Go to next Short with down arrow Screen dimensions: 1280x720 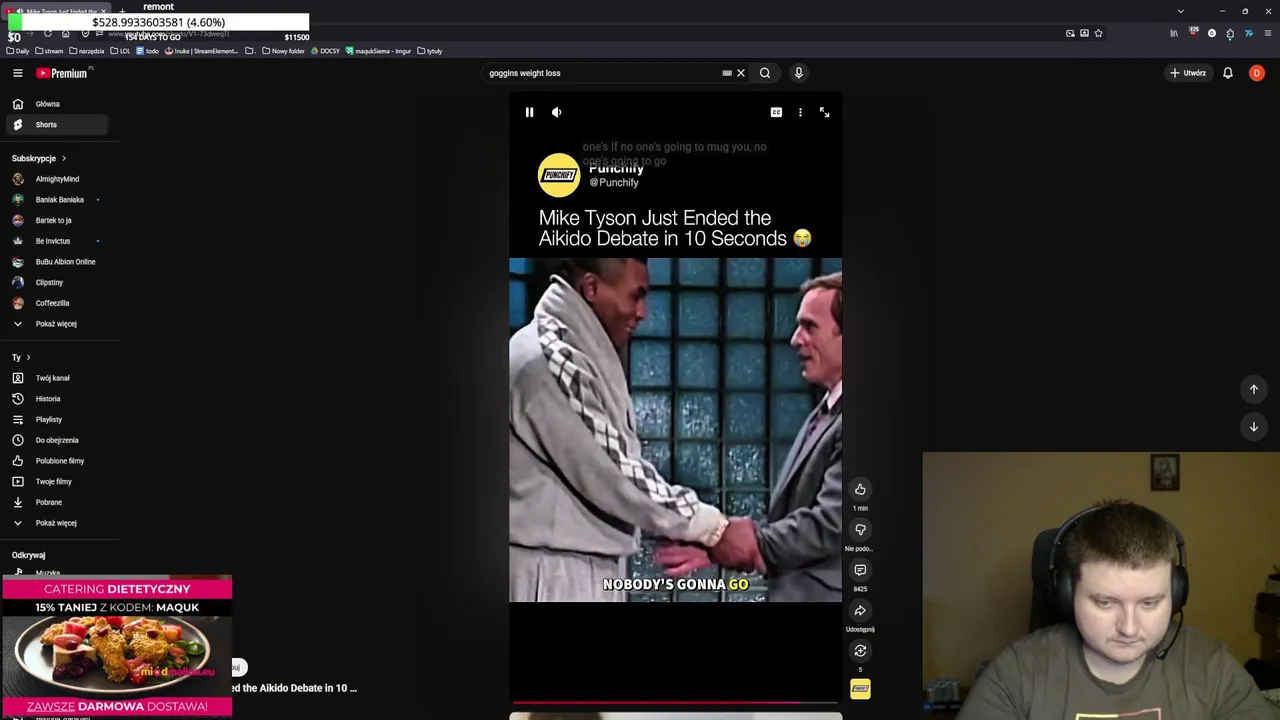tap(1254, 427)
